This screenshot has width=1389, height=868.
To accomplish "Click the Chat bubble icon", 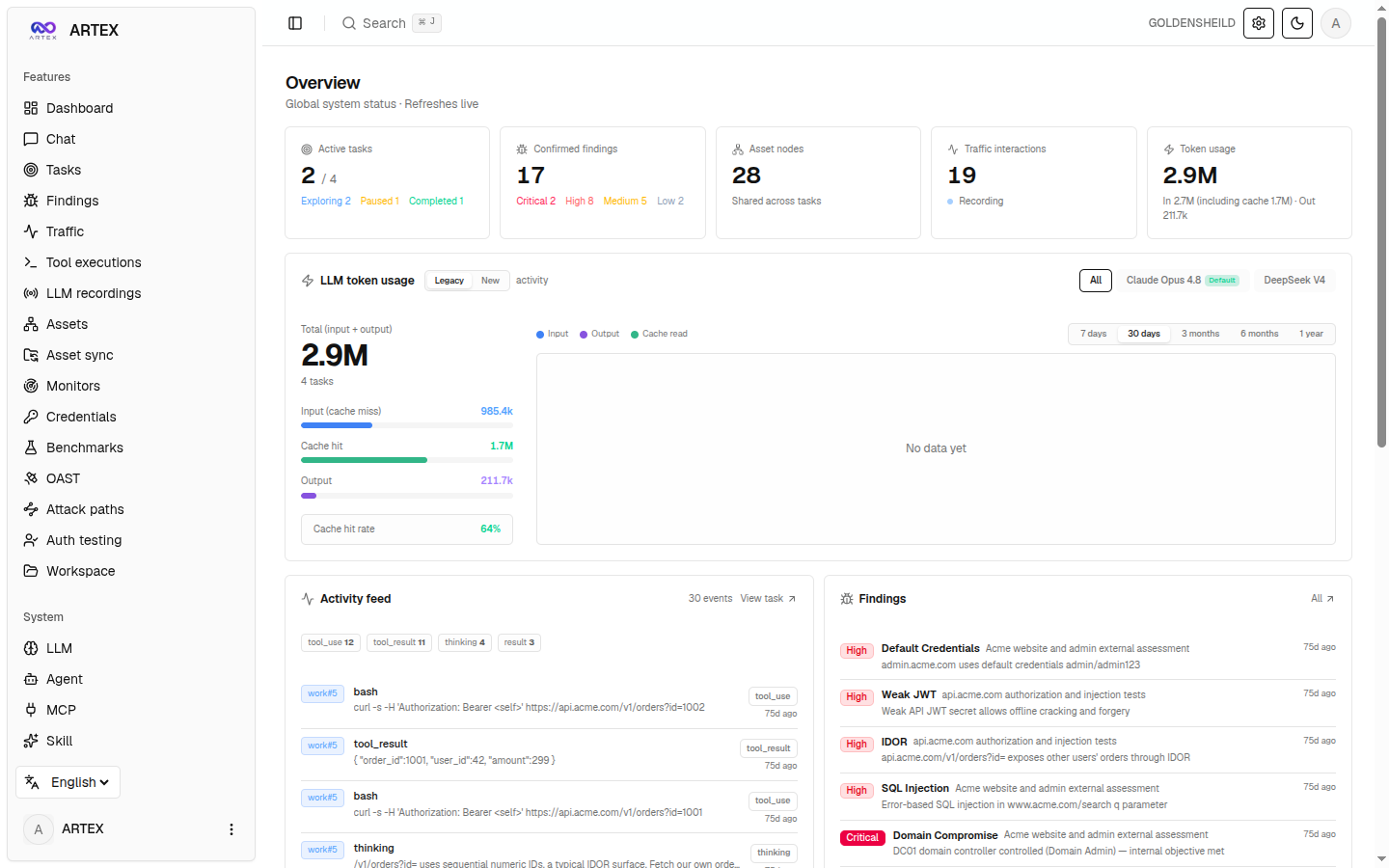I will (31, 139).
